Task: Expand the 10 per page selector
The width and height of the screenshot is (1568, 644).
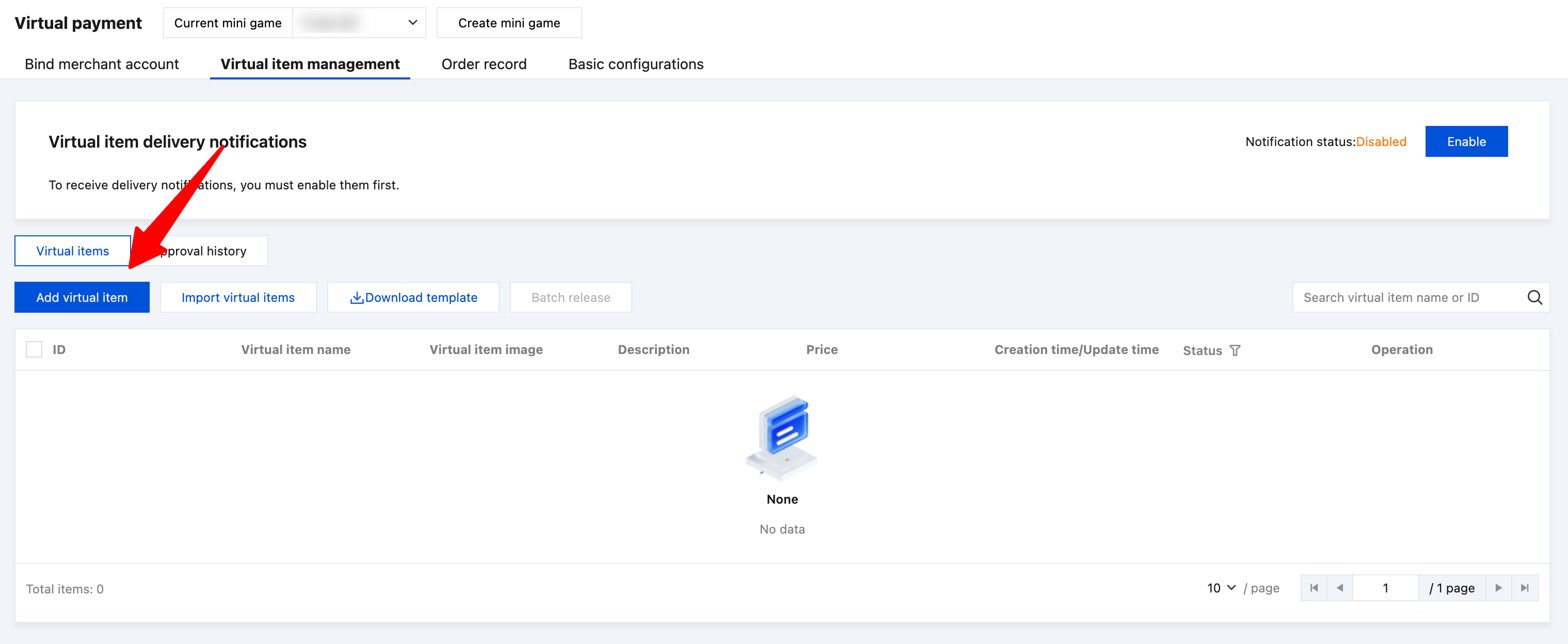Action: click(x=1221, y=588)
